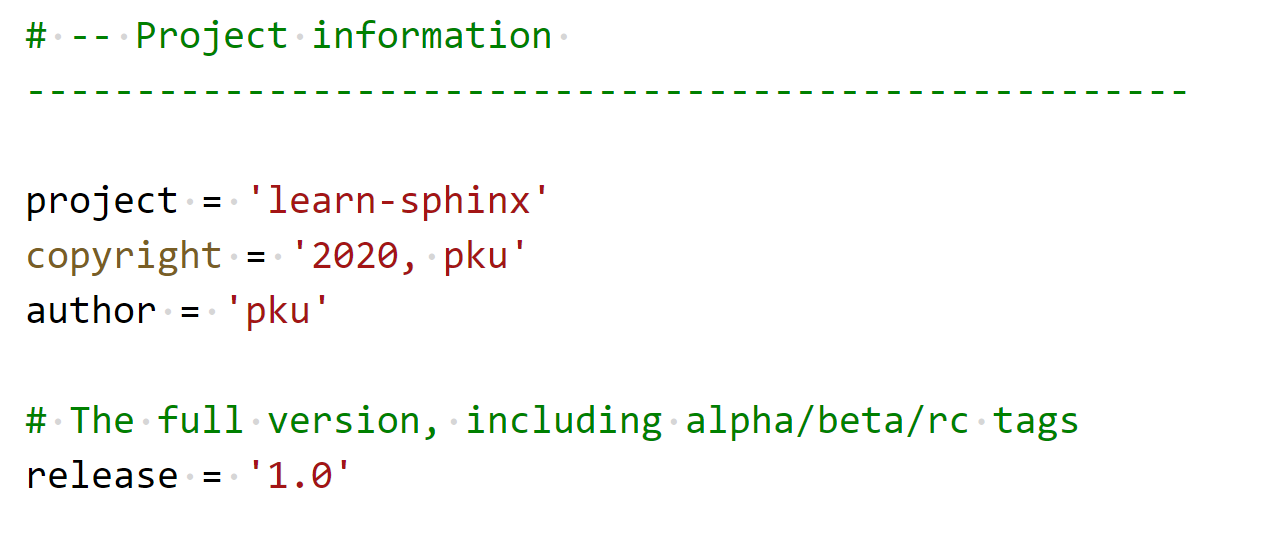
Task: Click 'pku' in the copyright string
Action: pyautogui.click(x=476, y=257)
